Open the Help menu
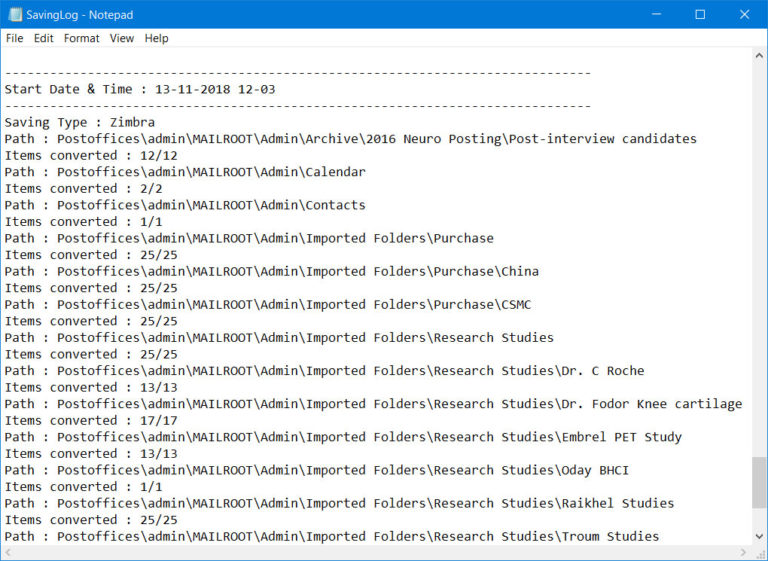The image size is (768, 561). click(156, 38)
